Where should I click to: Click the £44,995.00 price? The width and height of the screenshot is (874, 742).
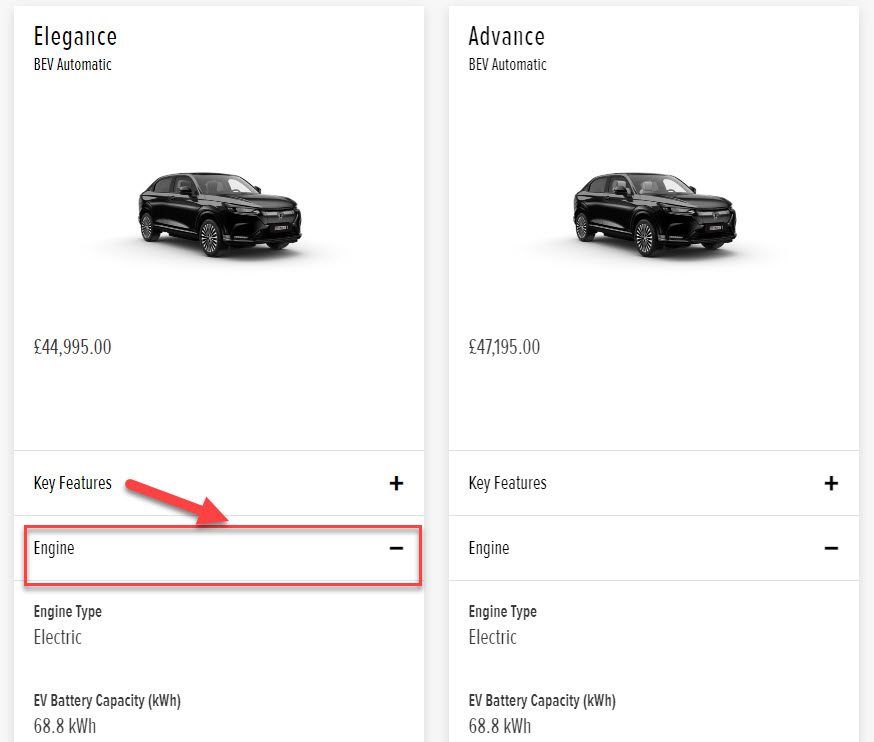[72, 347]
